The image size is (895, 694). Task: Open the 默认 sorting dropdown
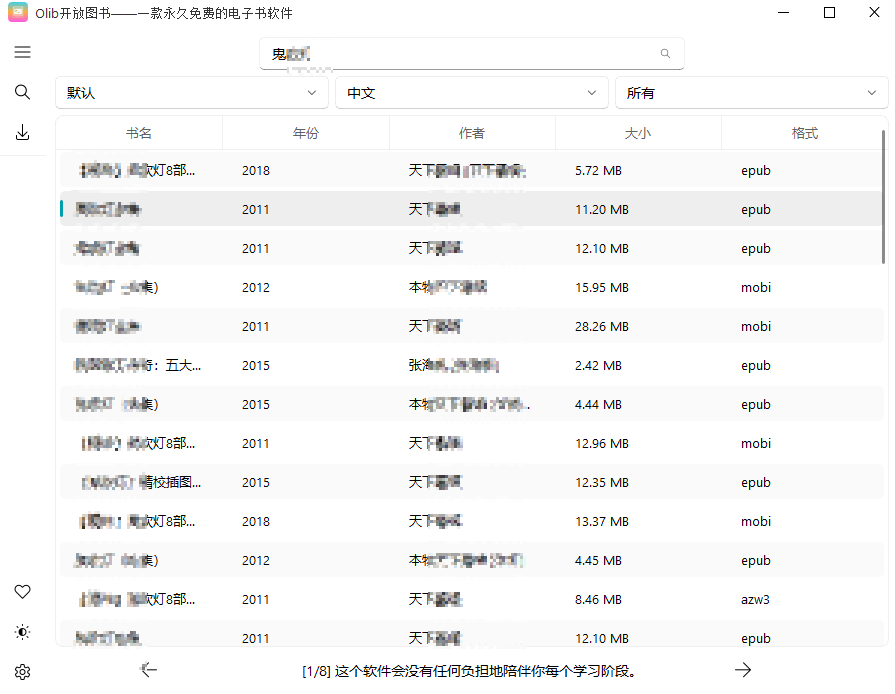pyautogui.click(x=192, y=91)
